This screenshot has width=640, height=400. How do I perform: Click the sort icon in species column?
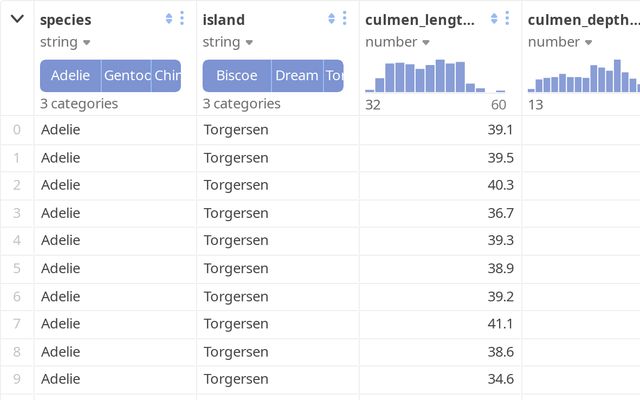pyautogui.click(x=168, y=19)
